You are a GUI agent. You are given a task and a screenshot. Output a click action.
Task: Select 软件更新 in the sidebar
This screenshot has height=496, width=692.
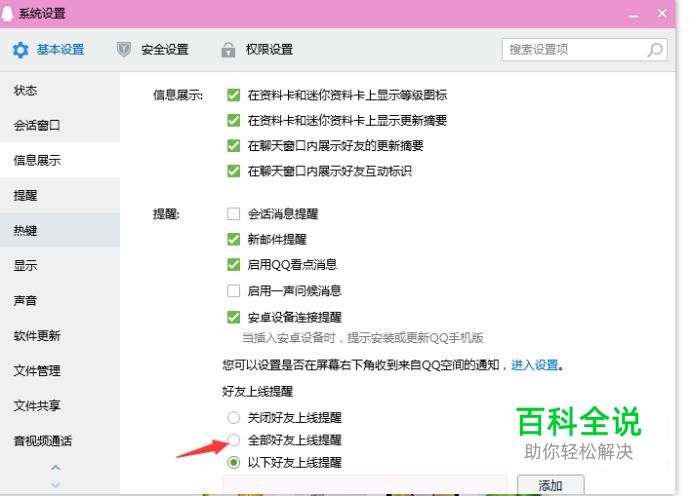(60, 335)
